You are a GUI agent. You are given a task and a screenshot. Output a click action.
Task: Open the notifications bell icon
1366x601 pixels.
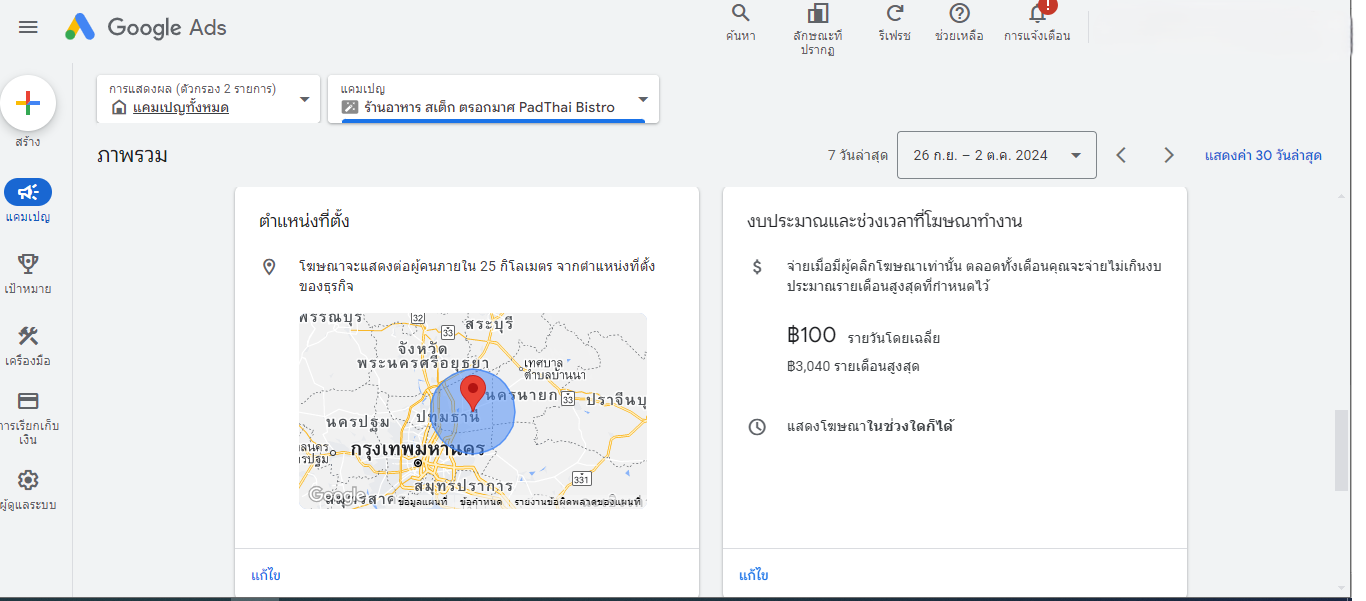1037,14
